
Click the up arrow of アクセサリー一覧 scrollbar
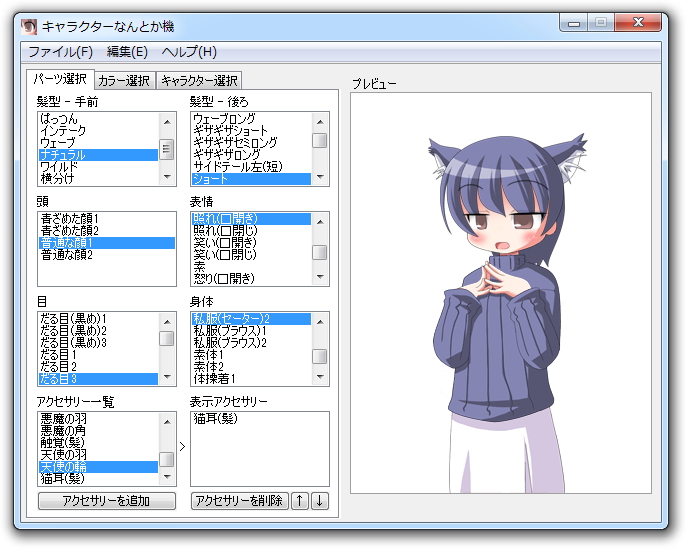coord(167,422)
